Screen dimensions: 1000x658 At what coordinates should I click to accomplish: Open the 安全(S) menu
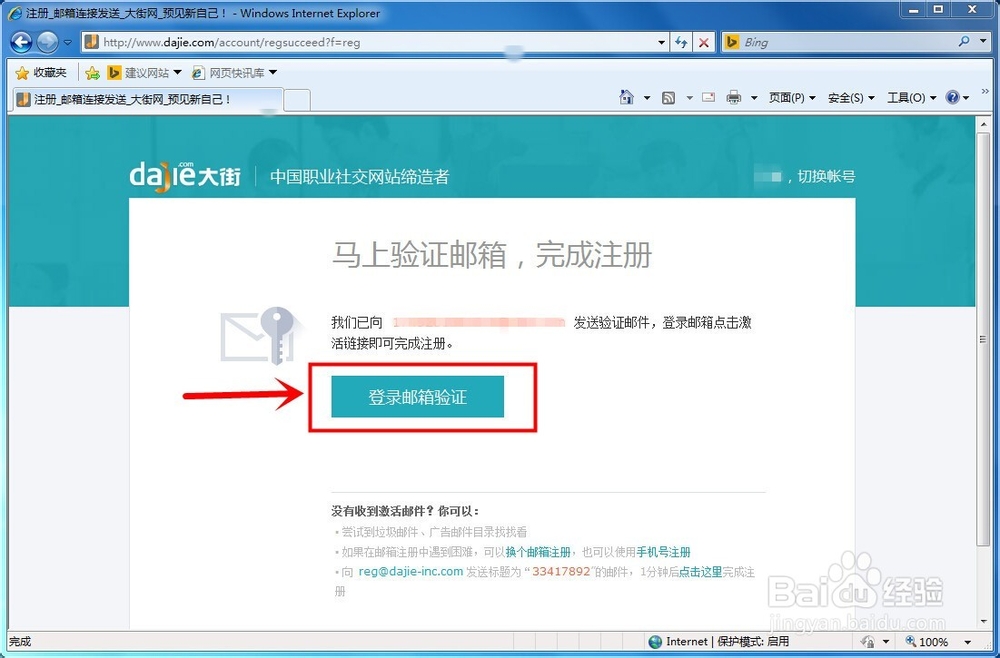pyautogui.click(x=851, y=98)
